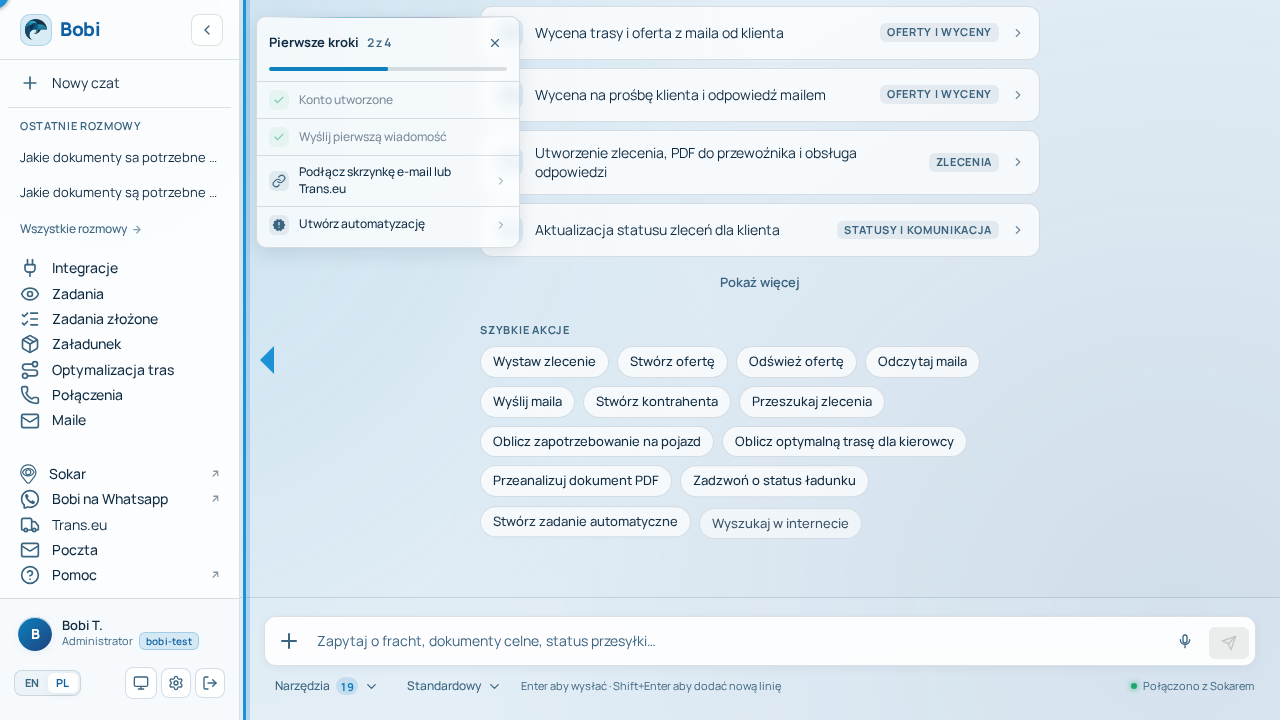Expand Podłącz skrzynkę e-mail lub Trans.eu step

(x=388, y=181)
